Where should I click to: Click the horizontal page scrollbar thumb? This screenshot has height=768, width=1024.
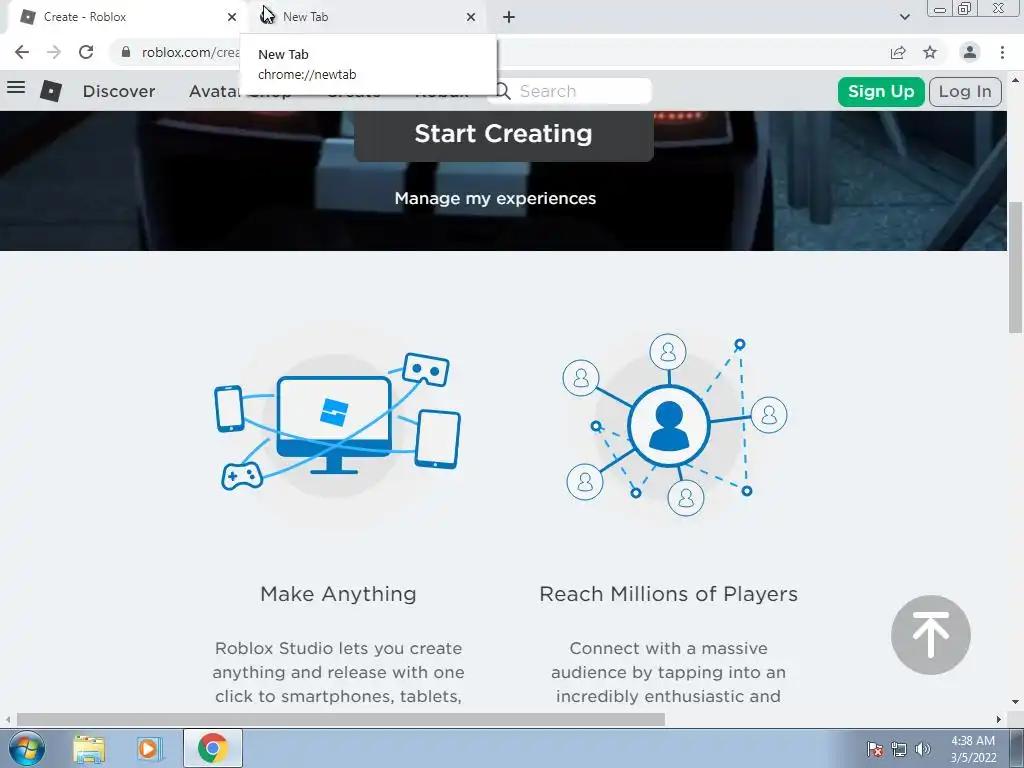[x=340, y=719]
